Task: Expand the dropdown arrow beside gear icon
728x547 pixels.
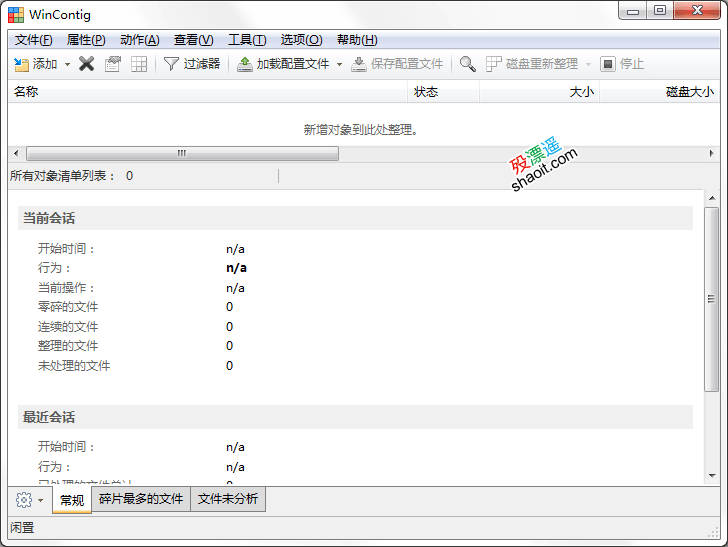Action: tap(41, 500)
